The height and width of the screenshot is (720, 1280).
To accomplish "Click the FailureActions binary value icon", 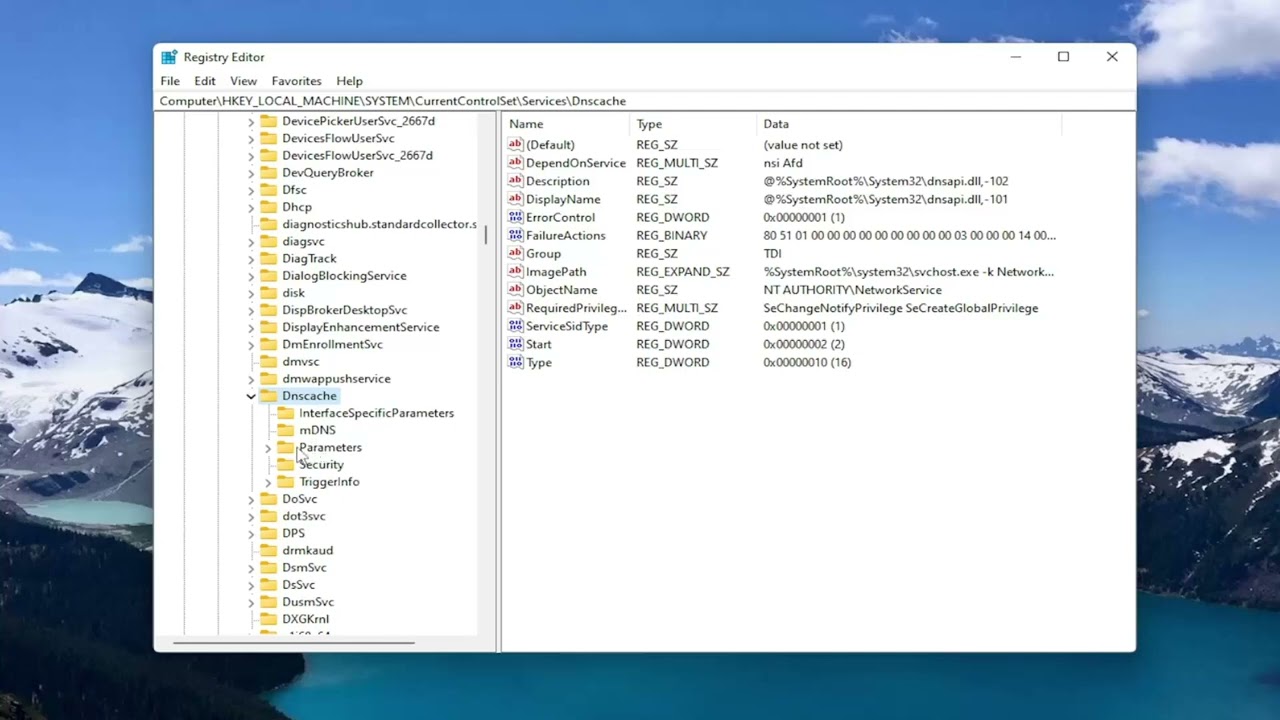I will [x=515, y=235].
